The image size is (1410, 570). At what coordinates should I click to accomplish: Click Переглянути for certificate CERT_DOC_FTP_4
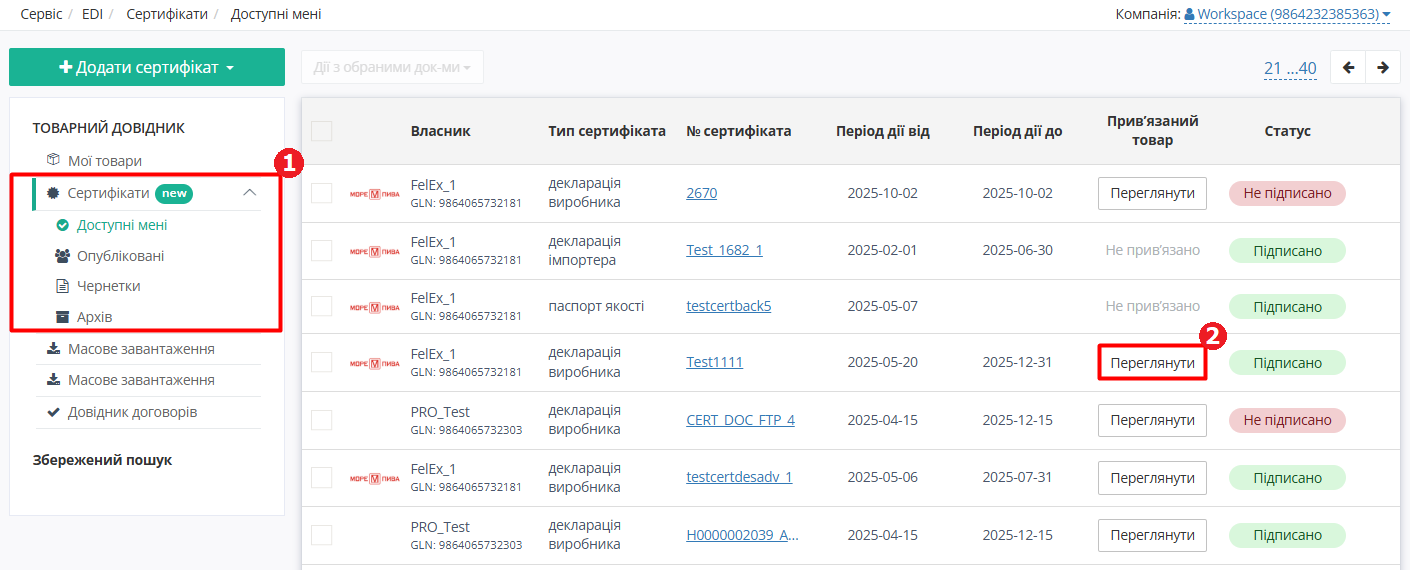click(x=1152, y=420)
